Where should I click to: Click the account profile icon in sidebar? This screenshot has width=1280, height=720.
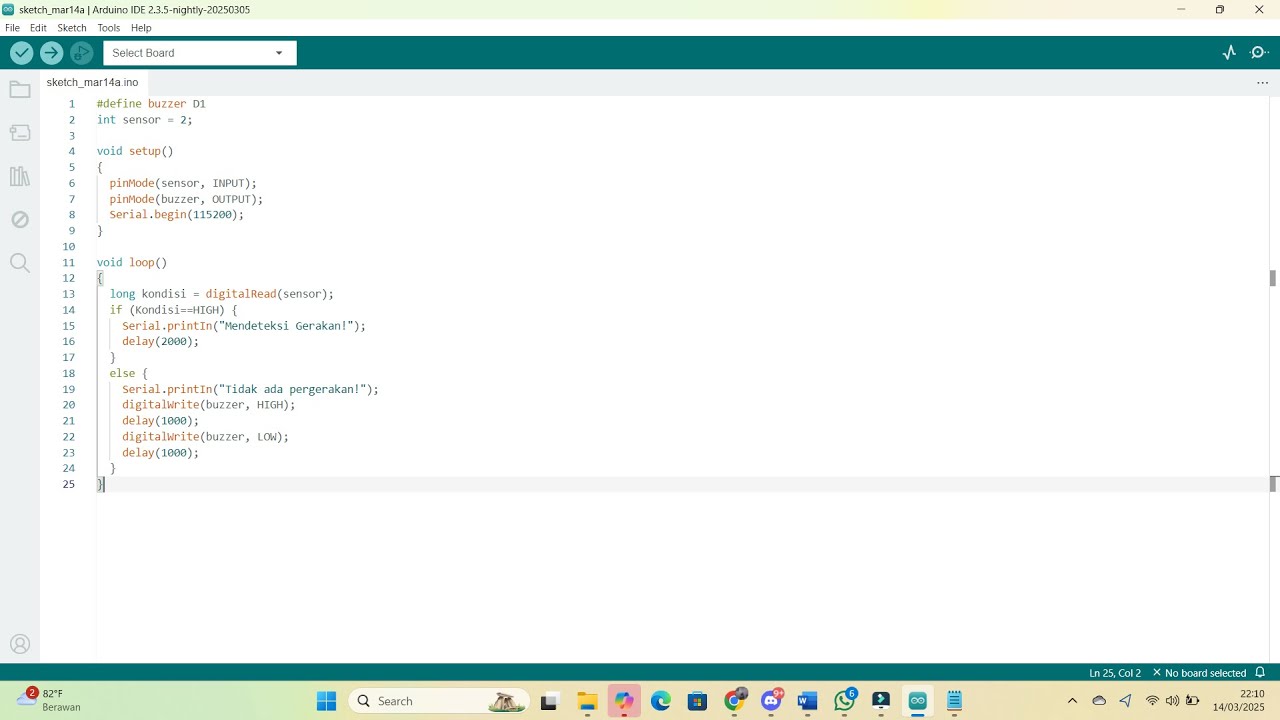[20, 644]
